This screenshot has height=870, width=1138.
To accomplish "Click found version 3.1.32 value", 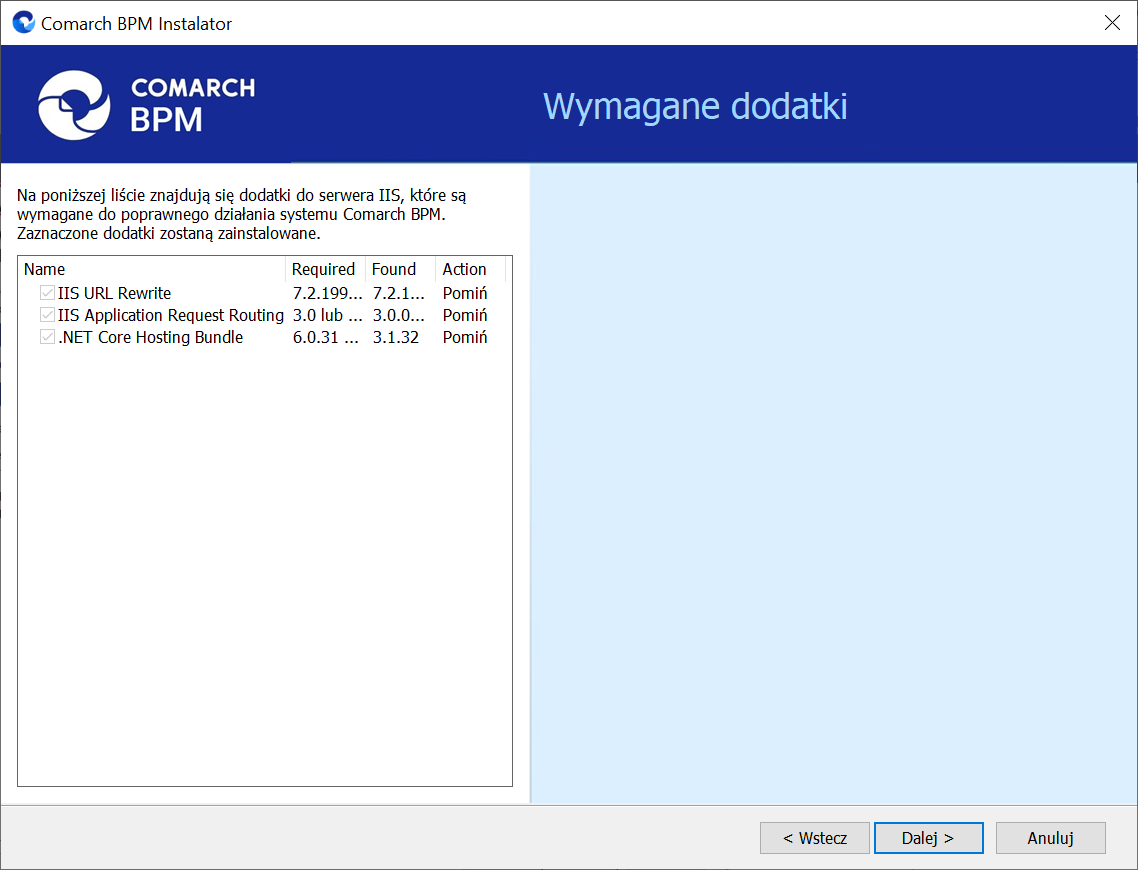I will [396, 337].
